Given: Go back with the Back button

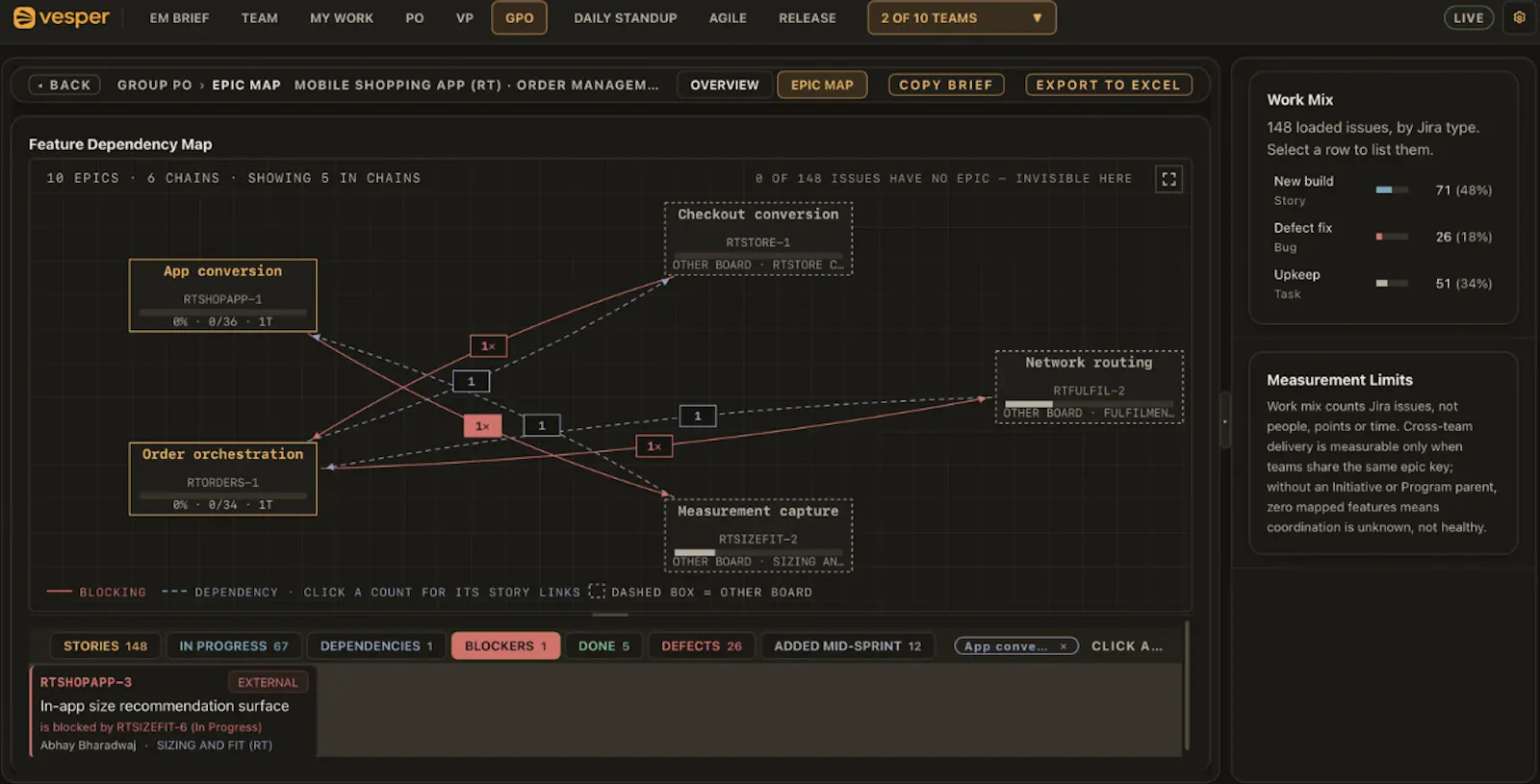Looking at the screenshot, I should click(64, 85).
